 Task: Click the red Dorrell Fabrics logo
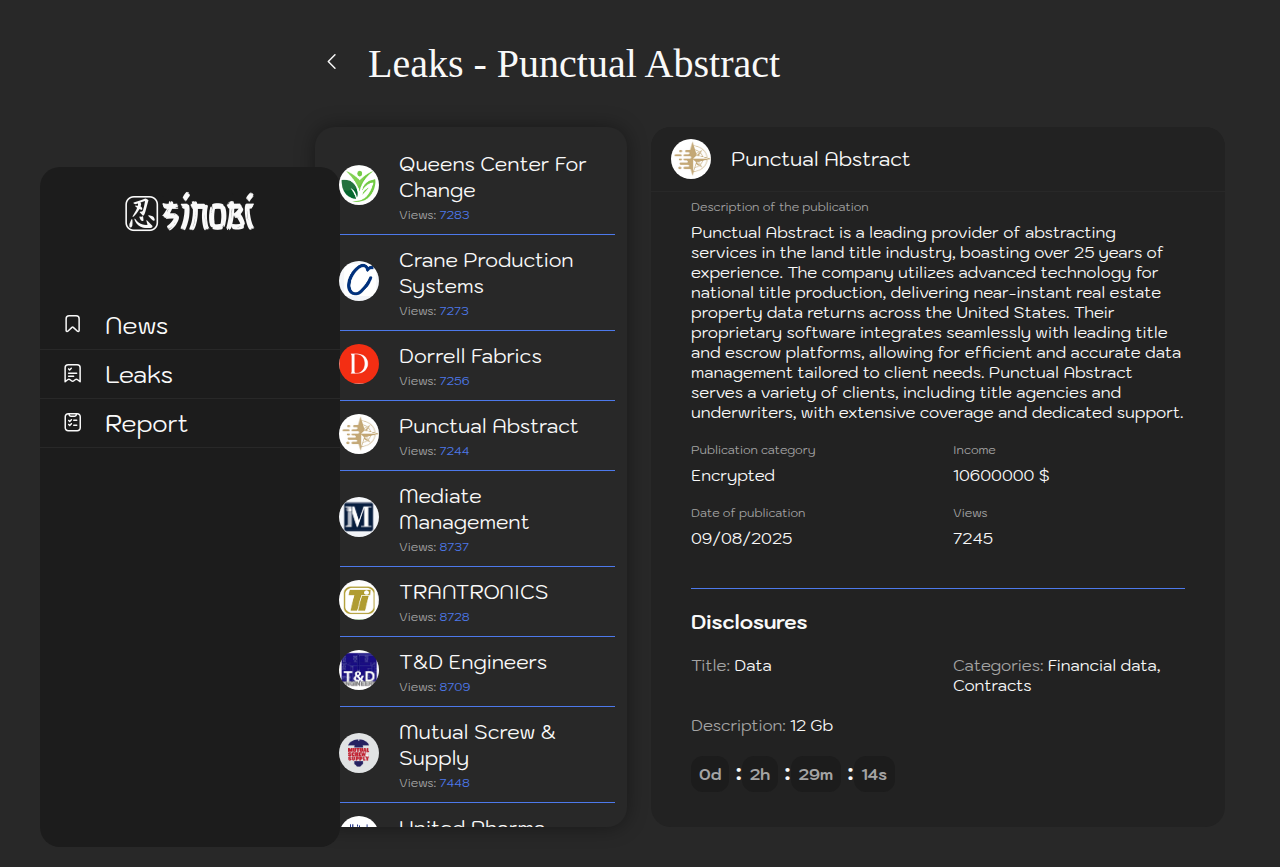point(359,364)
